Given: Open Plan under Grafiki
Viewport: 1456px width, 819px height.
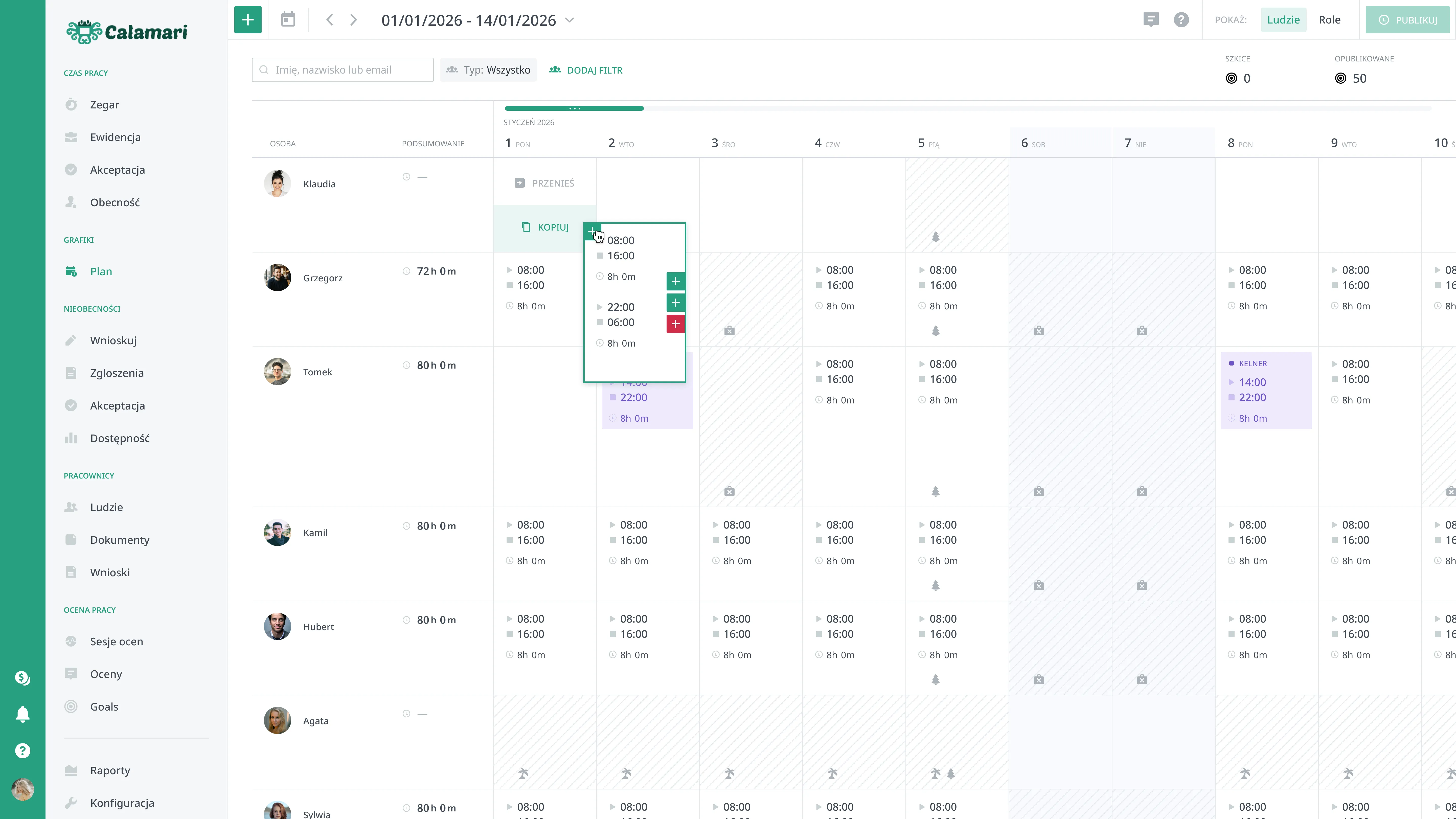Looking at the screenshot, I should [101, 271].
